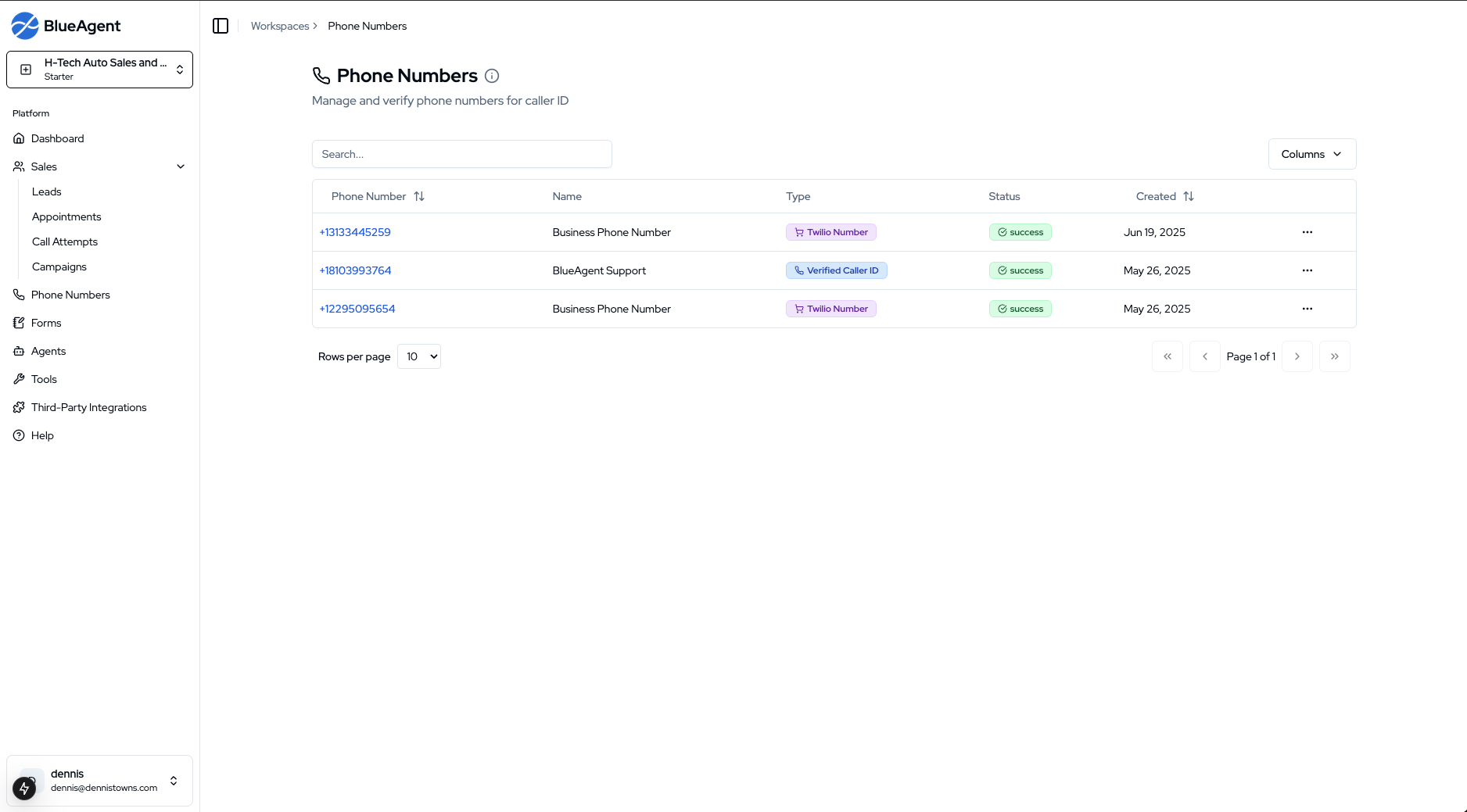Click the Status column header

1004,196
